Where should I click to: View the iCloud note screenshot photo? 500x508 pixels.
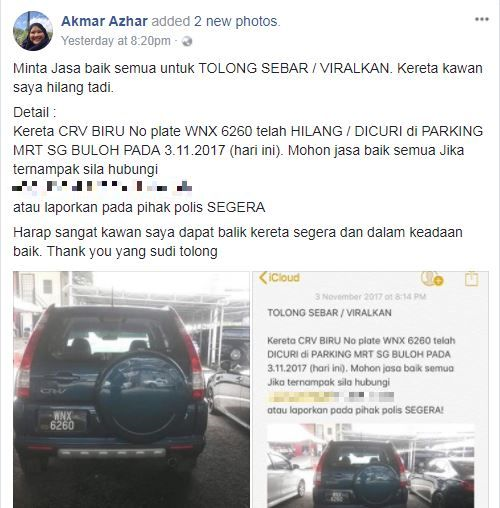pos(370,389)
